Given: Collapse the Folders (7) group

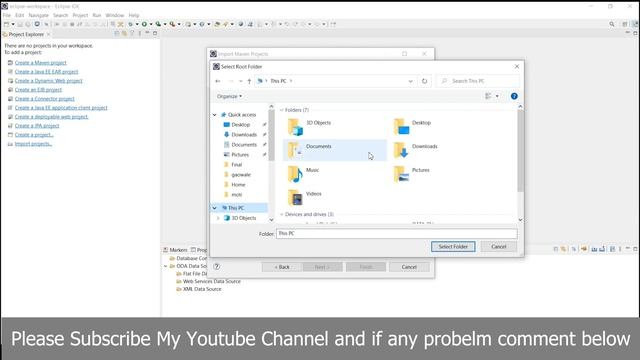Looking at the screenshot, I should coord(281,110).
